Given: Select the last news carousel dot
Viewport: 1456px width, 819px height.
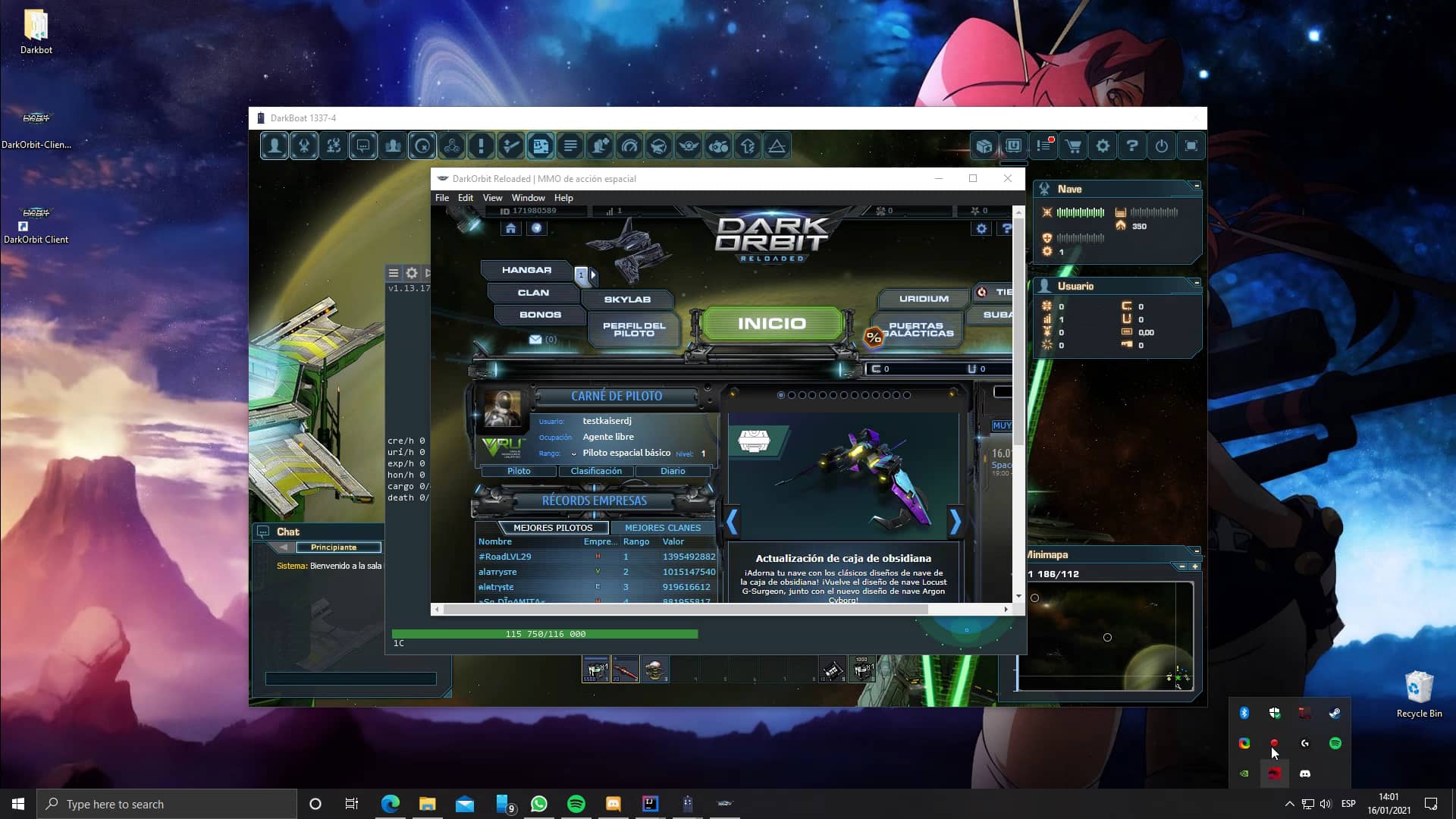Looking at the screenshot, I should [x=907, y=395].
